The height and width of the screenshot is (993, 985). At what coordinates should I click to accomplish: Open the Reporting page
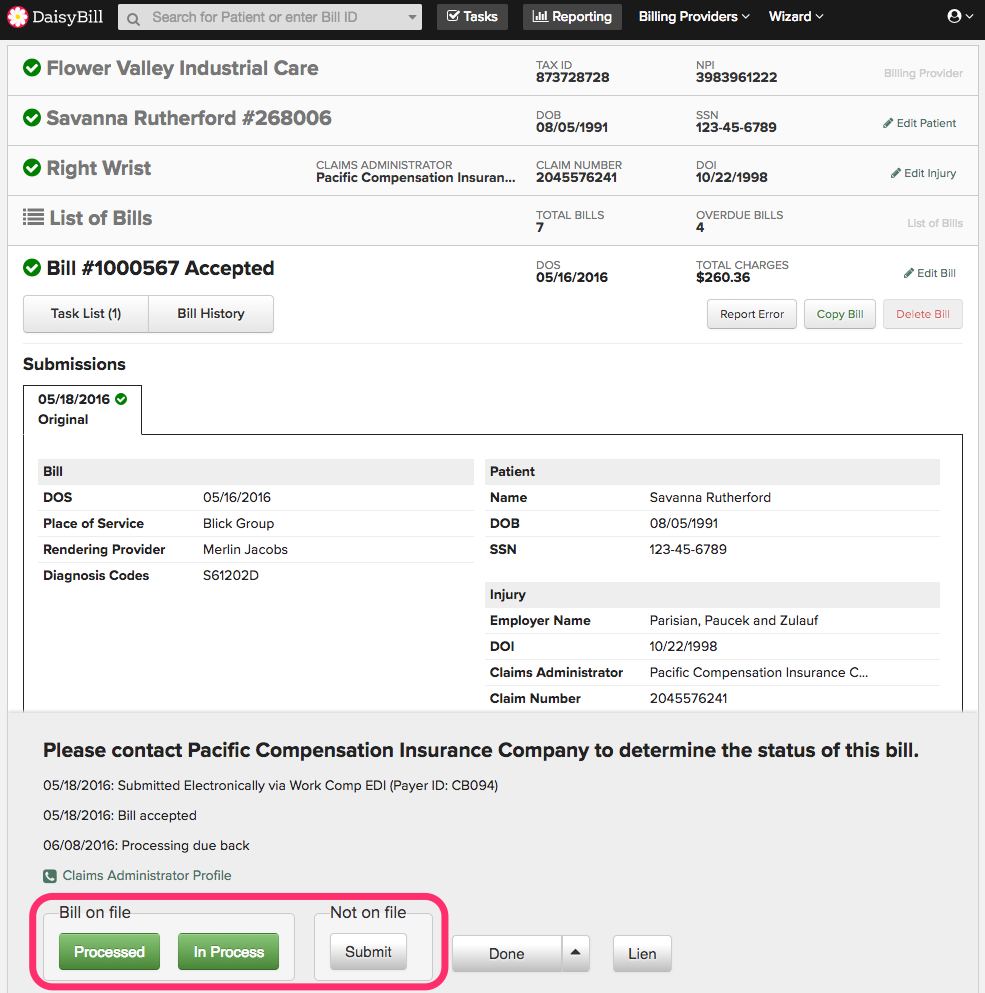(573, 16)
